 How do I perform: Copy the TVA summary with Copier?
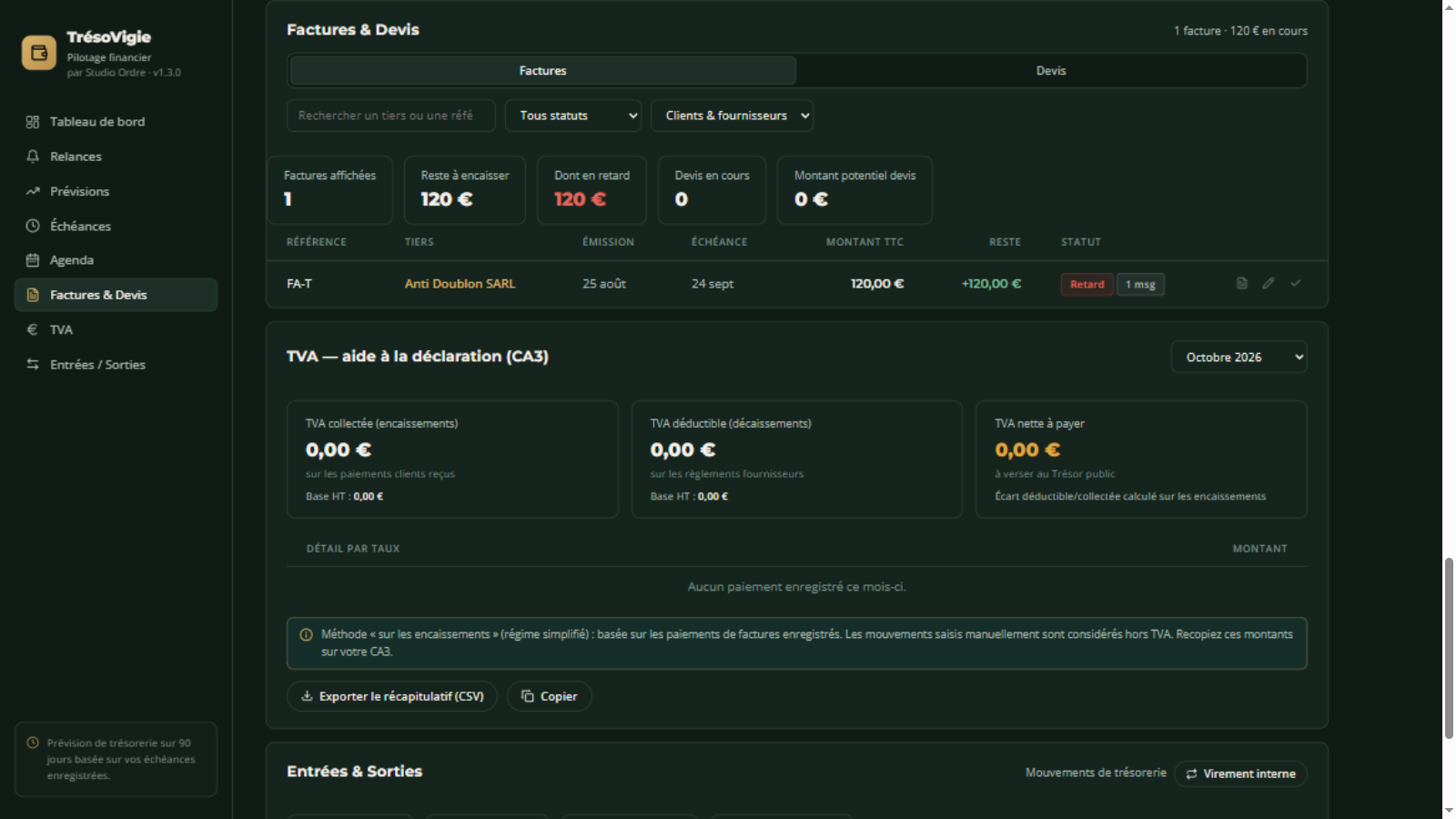550,696
